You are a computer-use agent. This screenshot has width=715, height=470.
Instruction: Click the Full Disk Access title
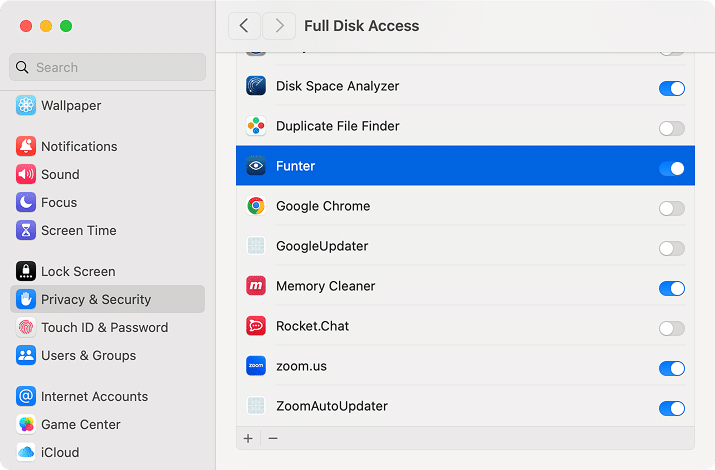(x=361, y=26)
